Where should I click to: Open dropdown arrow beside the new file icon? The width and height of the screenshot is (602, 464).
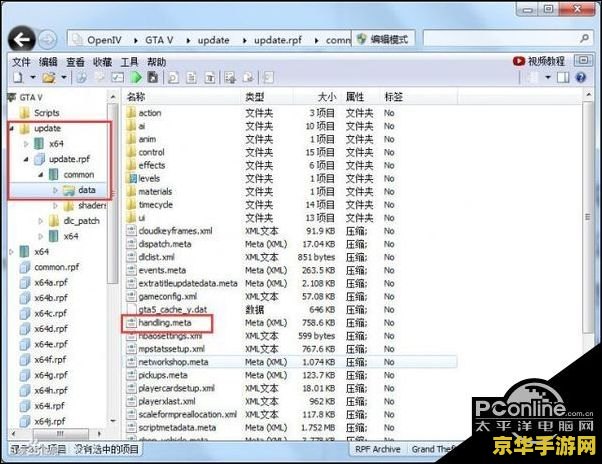(33, 78)
